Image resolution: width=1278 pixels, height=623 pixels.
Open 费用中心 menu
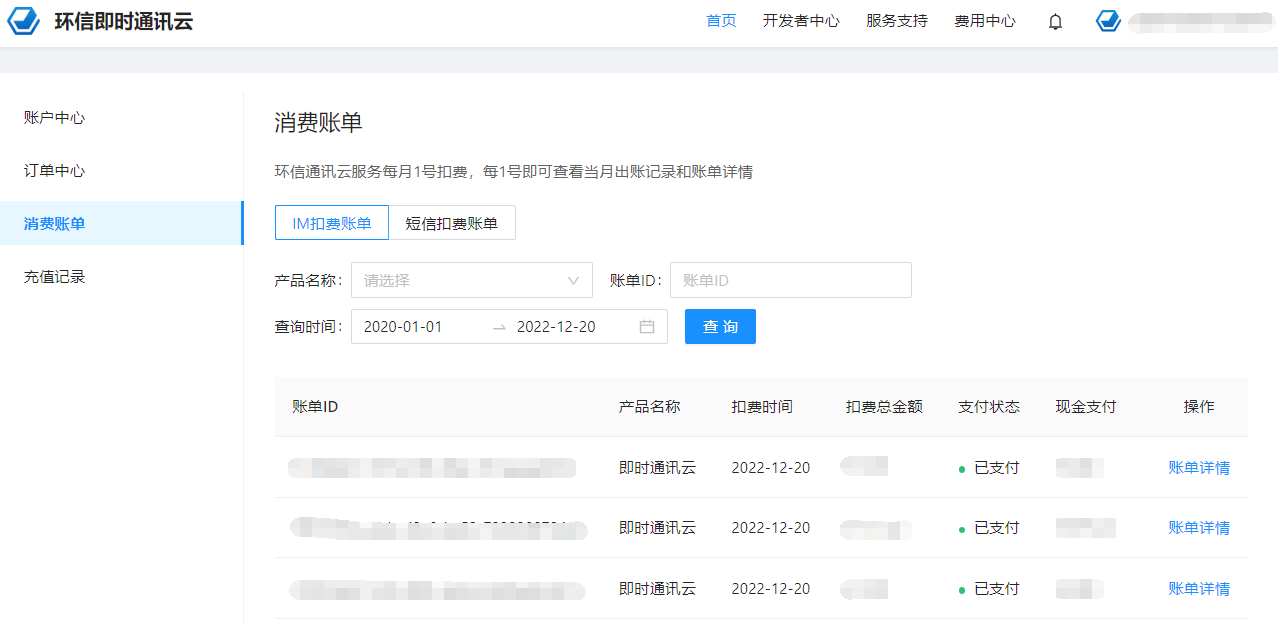(x=985, y=21)
